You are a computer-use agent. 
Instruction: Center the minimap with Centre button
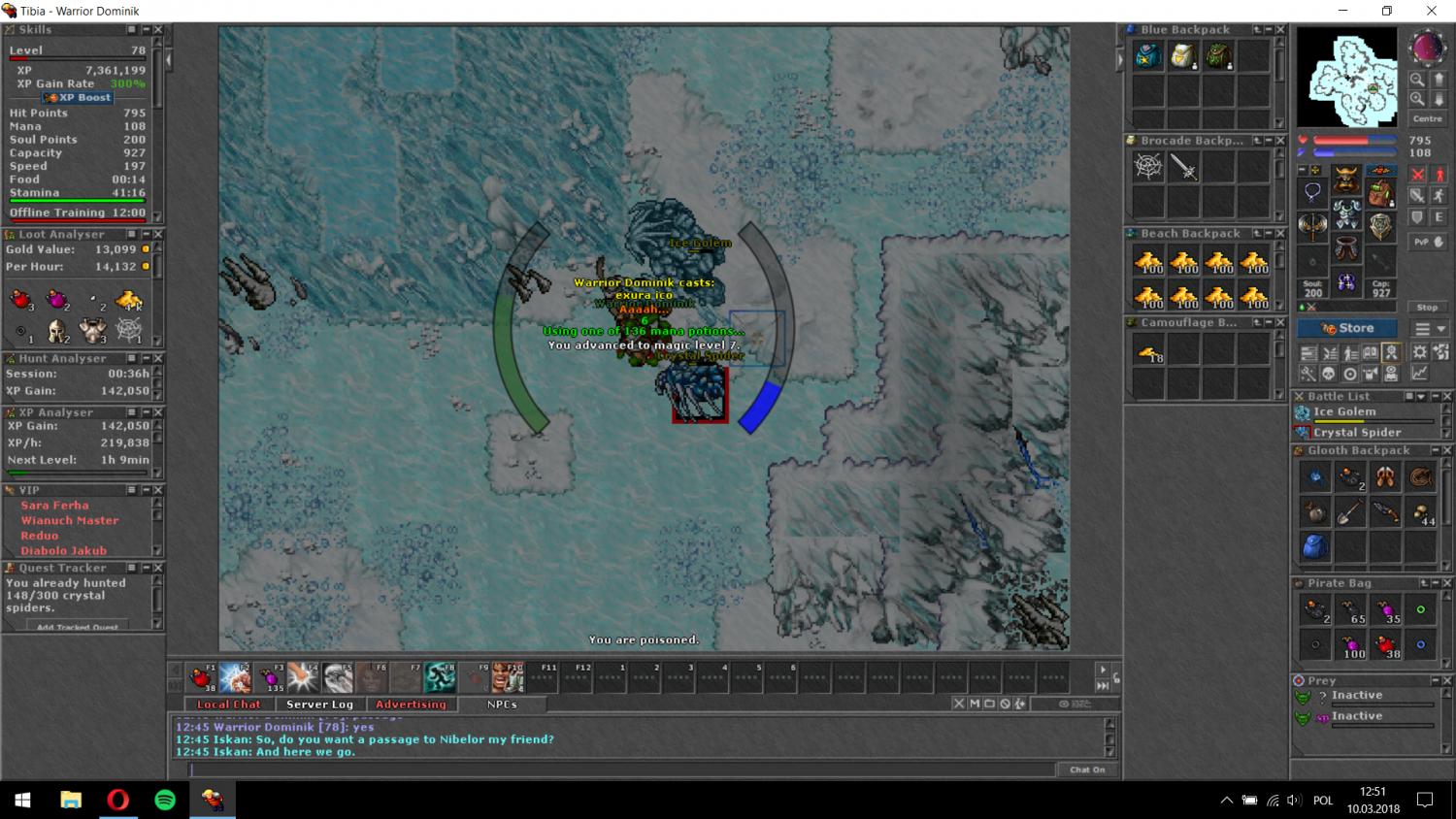[1427, 118]
